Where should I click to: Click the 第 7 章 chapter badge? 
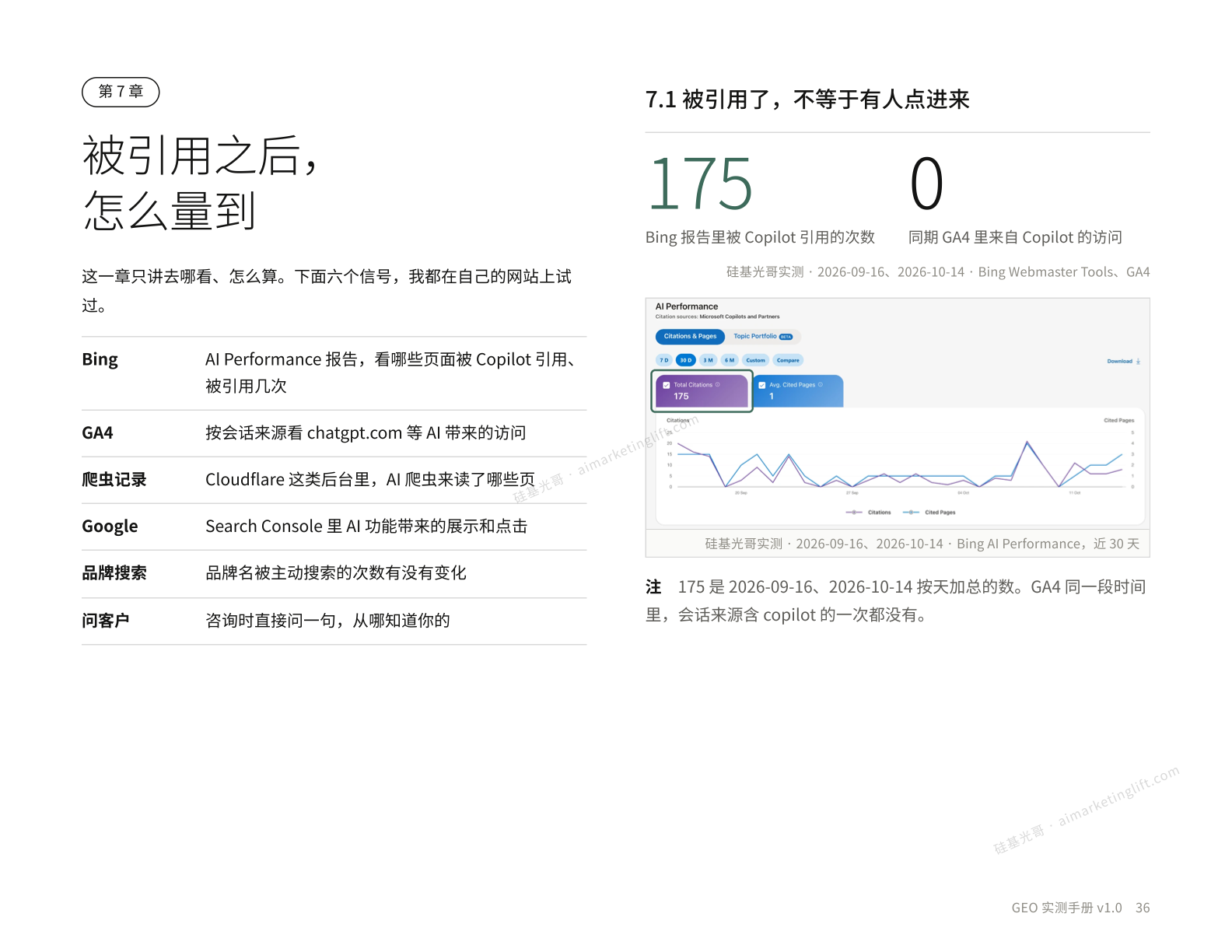(x=121, y=92)
